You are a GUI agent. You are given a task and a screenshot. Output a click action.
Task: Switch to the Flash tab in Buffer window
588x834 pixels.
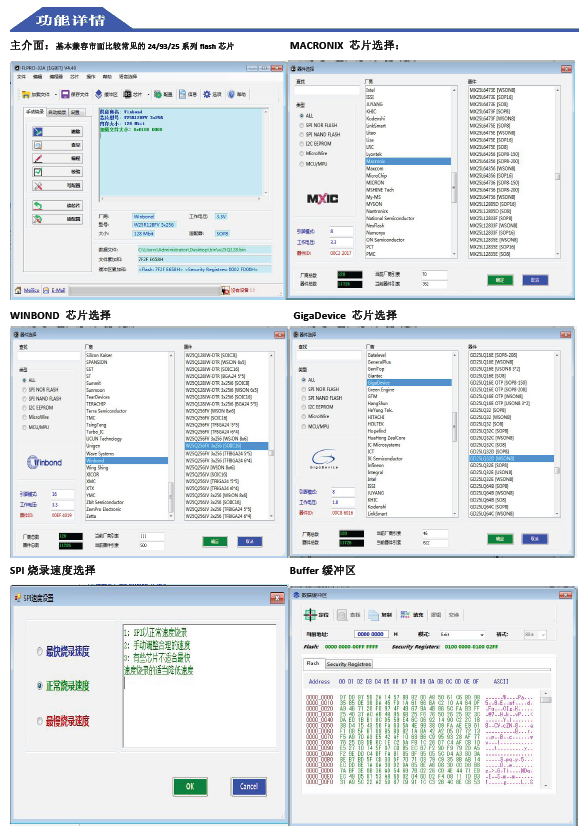click(x=313, y=663)
